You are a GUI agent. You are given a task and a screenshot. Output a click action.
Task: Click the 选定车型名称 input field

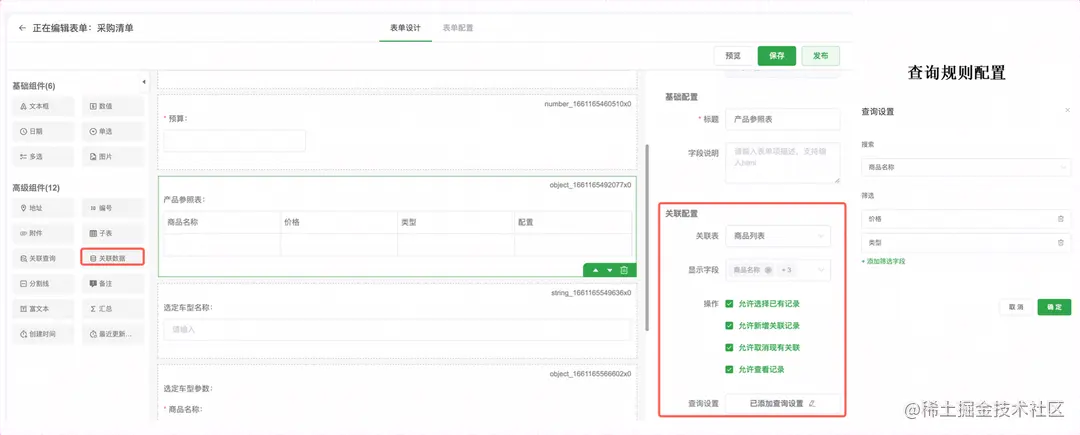[397, 330]
